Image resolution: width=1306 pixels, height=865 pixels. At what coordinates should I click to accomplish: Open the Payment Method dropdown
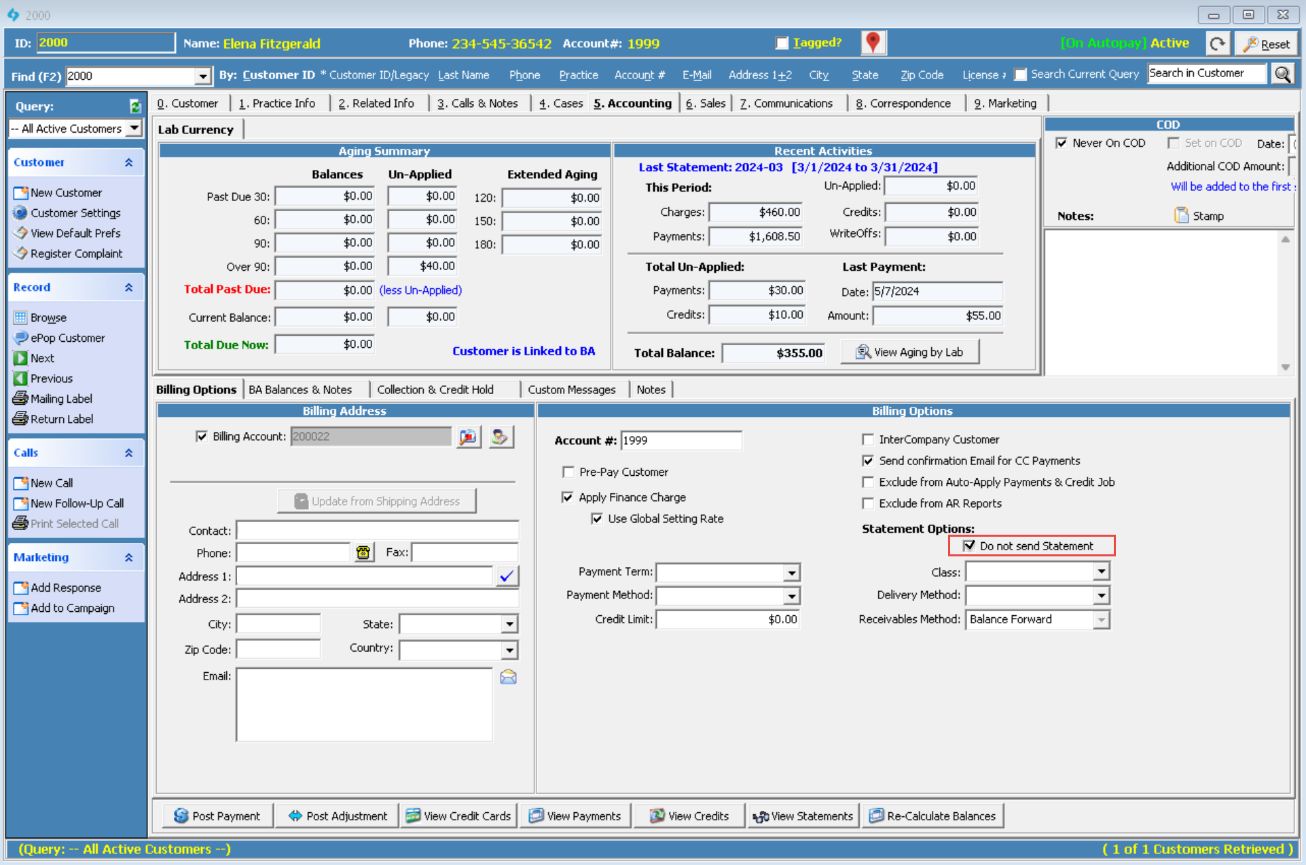coord(793,596)
